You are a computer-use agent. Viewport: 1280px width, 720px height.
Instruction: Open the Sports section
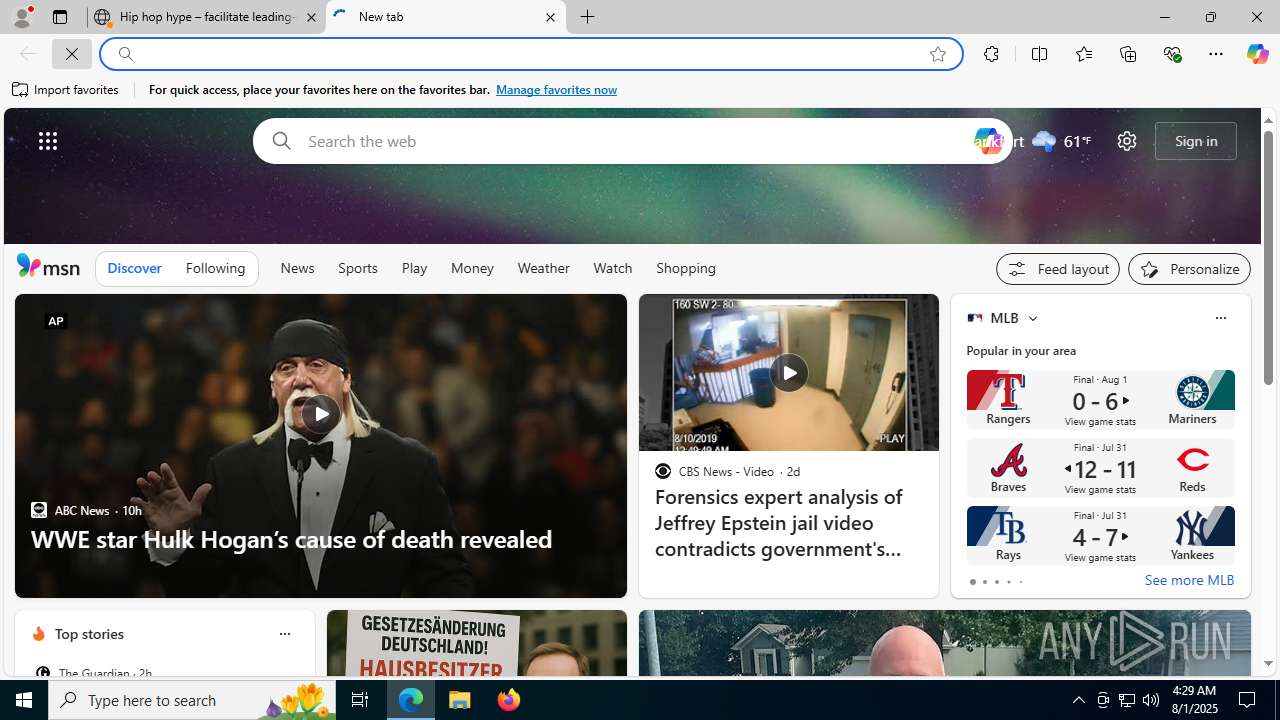coord(357,268)
